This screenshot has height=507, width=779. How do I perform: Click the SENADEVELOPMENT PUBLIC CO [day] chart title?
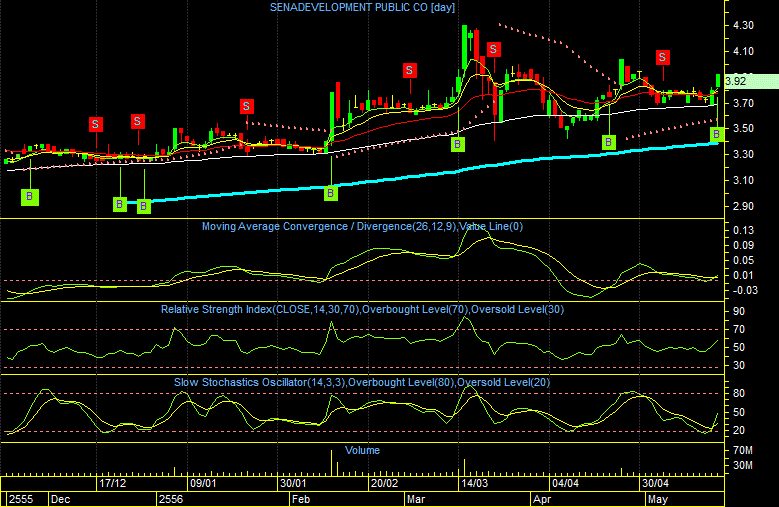click(362, 7)
